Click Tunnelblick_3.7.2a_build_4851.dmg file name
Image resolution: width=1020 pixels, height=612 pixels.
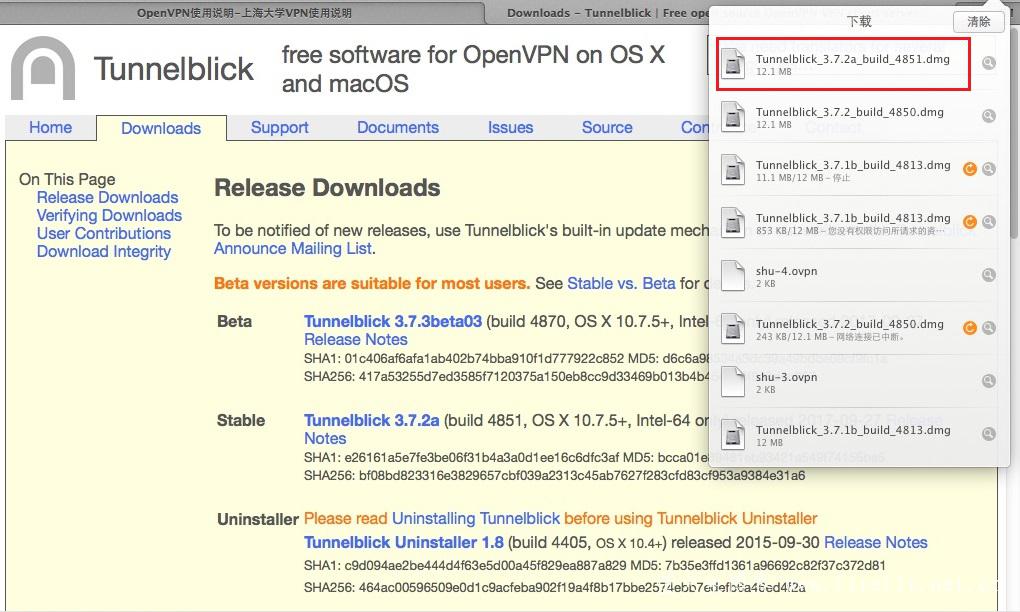pos(853,59)
